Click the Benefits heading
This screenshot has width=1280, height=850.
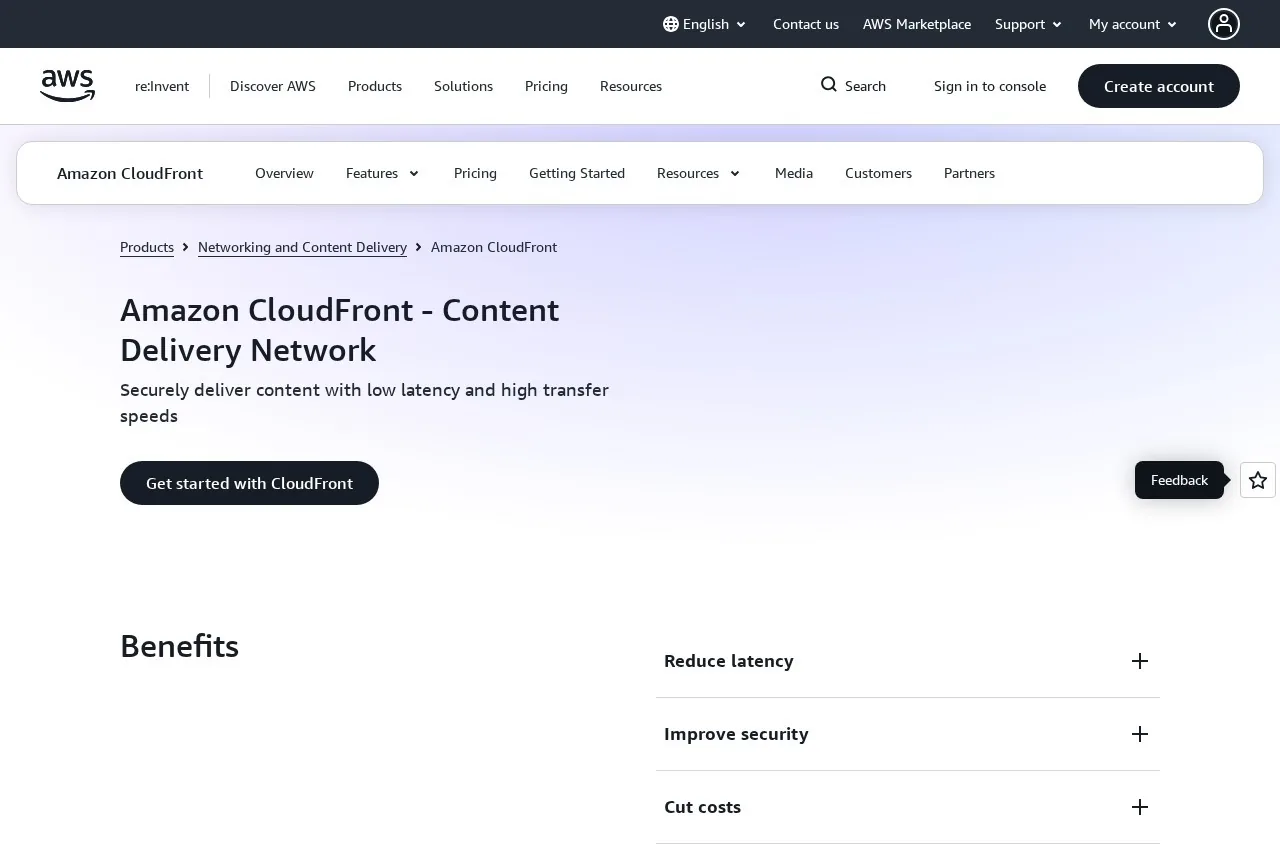(179, 646)
